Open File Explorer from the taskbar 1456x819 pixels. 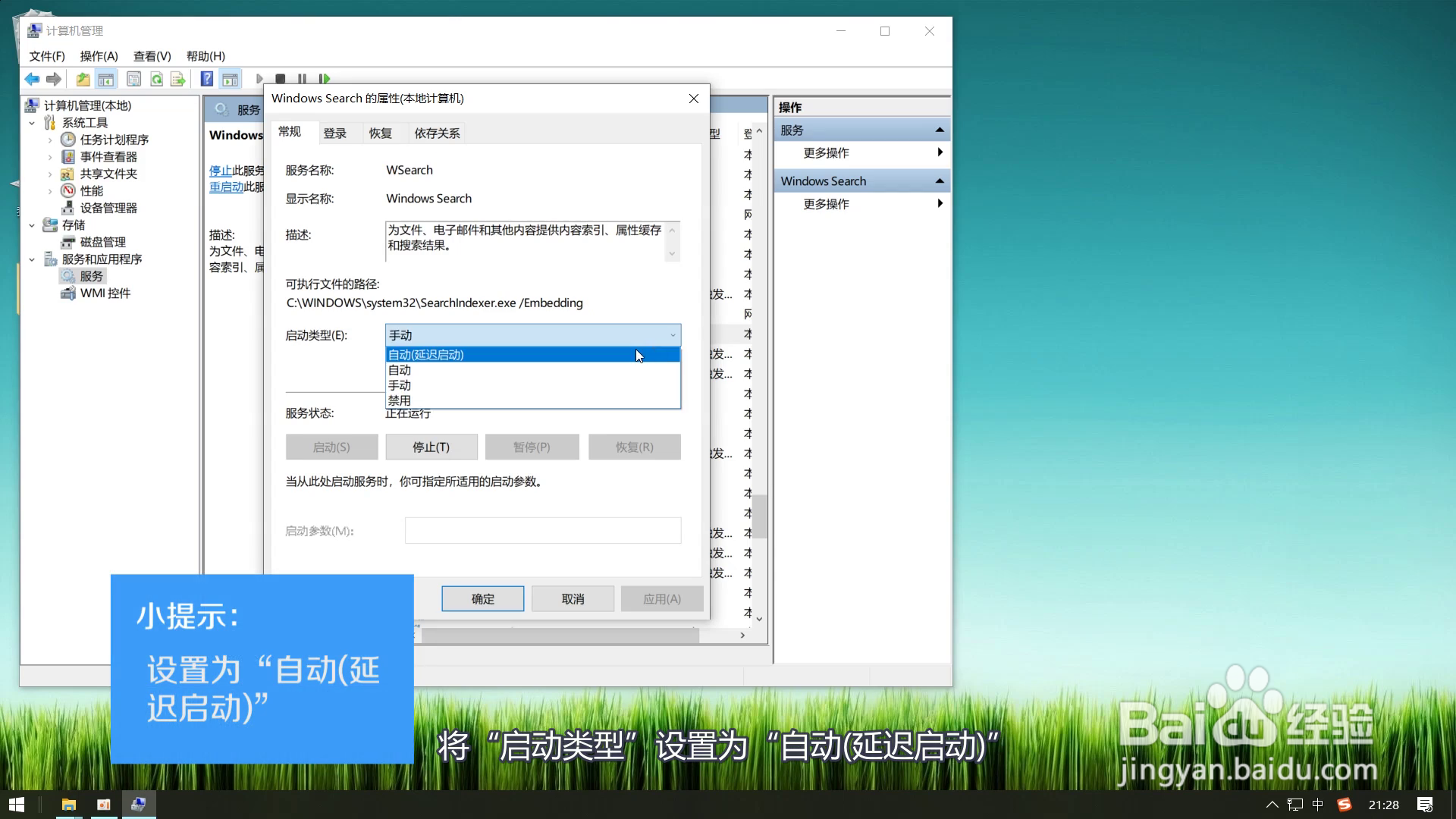pyautogui.click(x=68, y=805)
